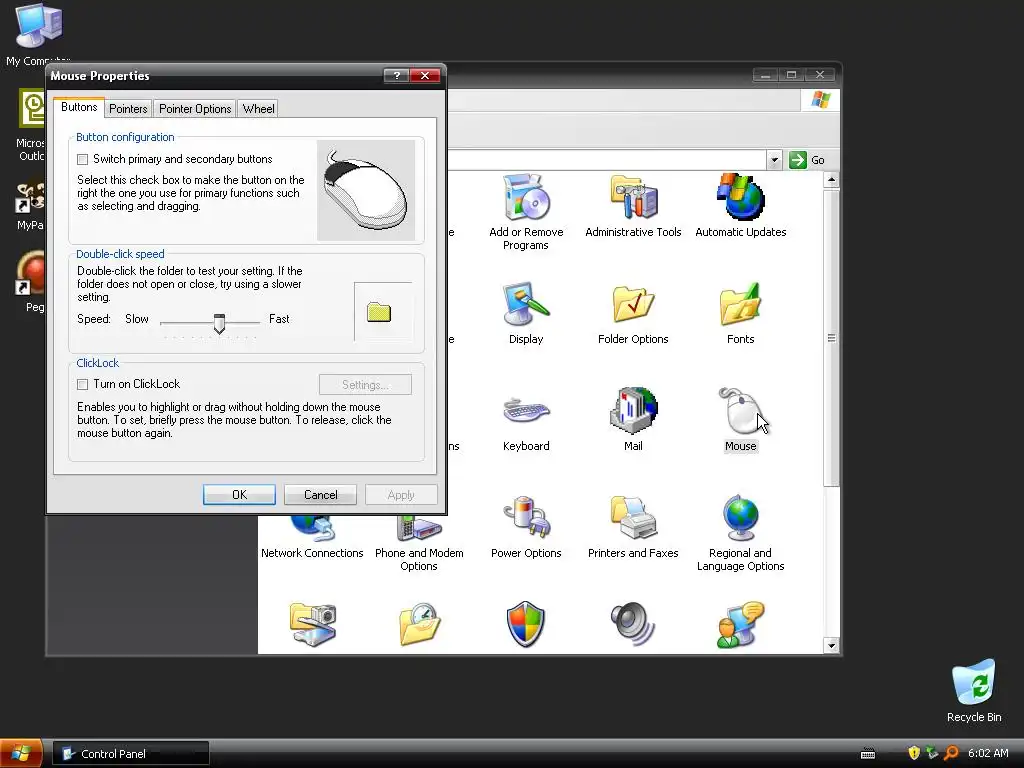
Task: Switch to the Wheel tab
Action: click(x=258, y=108)
